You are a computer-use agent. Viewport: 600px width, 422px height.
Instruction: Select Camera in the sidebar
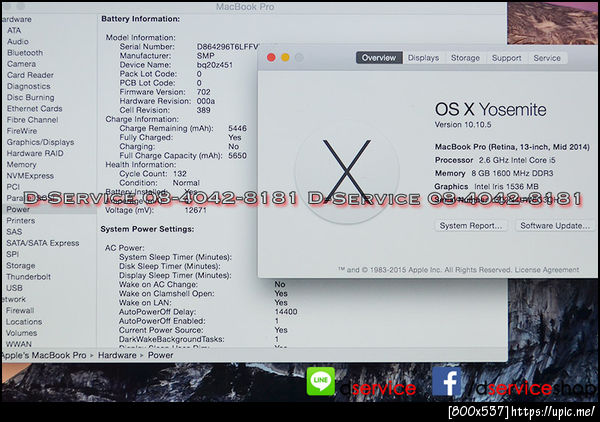21,64
